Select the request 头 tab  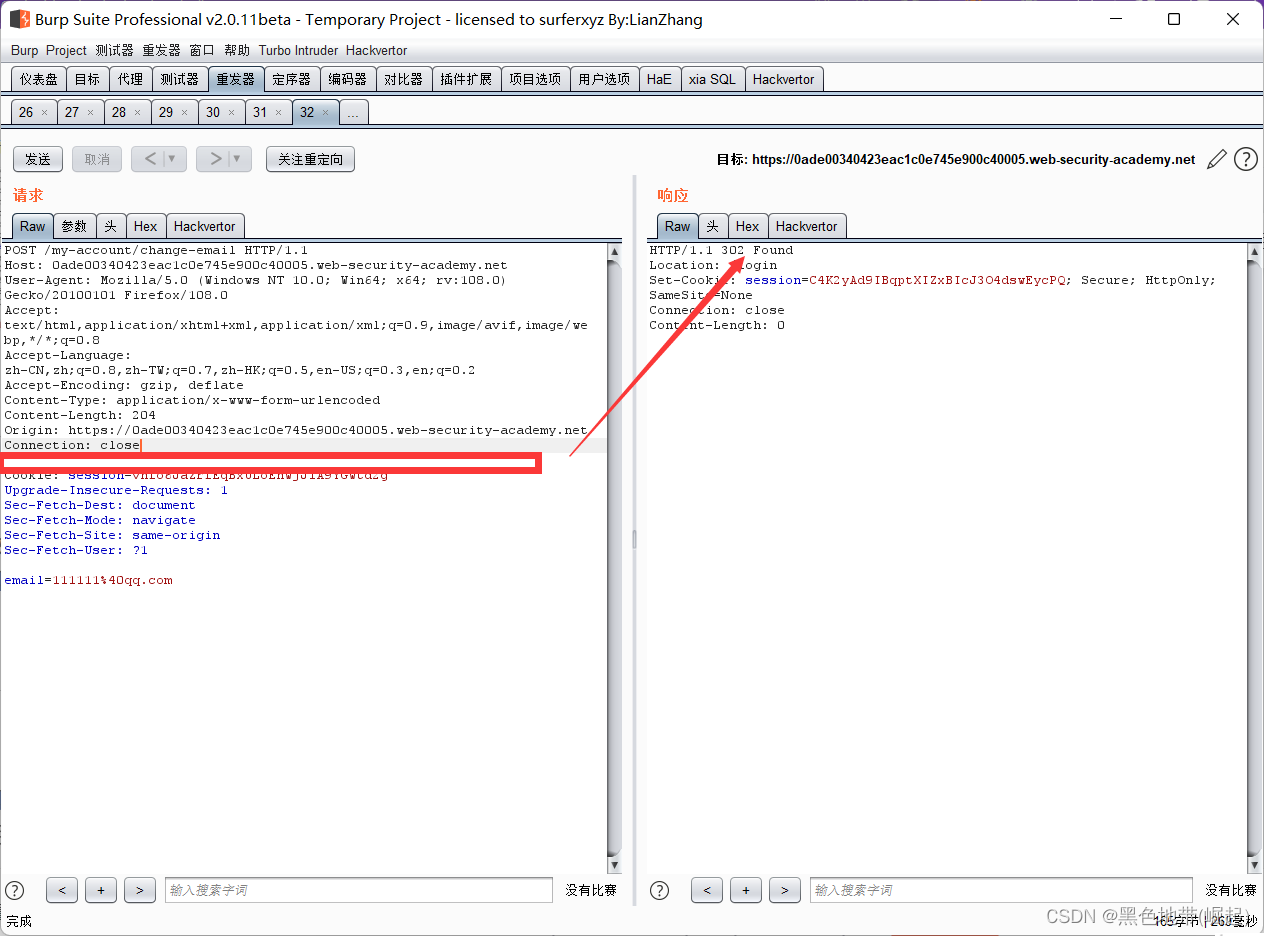pos(111,226)
